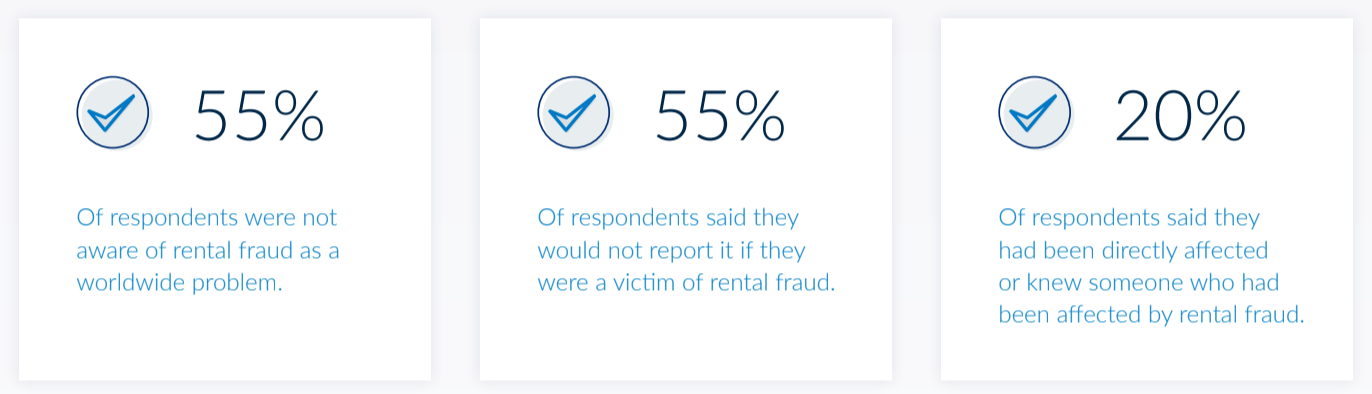Click 'been affected by rental fraud.' text
Image resolution: width=1372 pixels, height=394 pixels.
coord(1152,315)
